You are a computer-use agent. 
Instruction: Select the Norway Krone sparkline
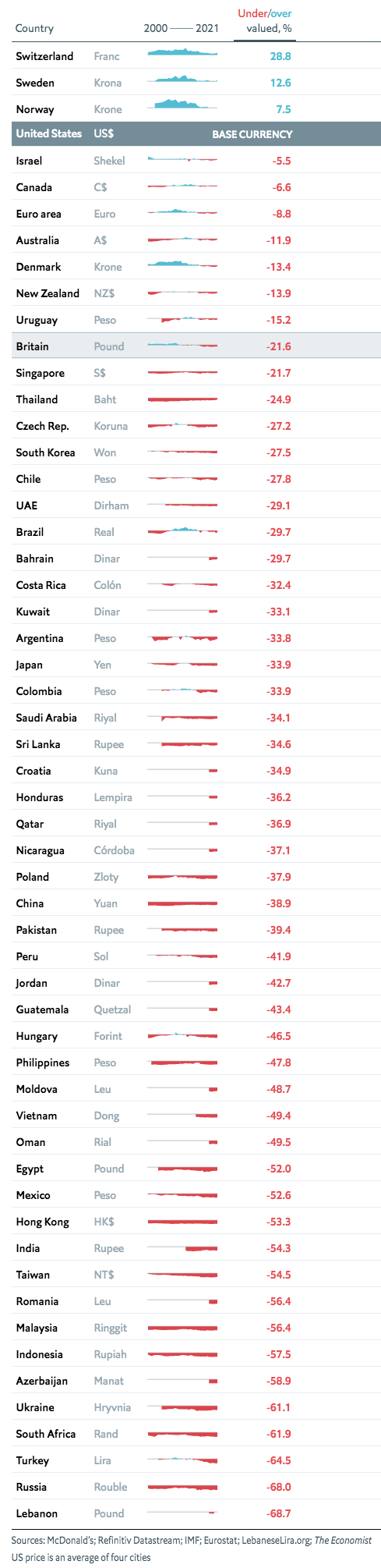coord(182,105)
